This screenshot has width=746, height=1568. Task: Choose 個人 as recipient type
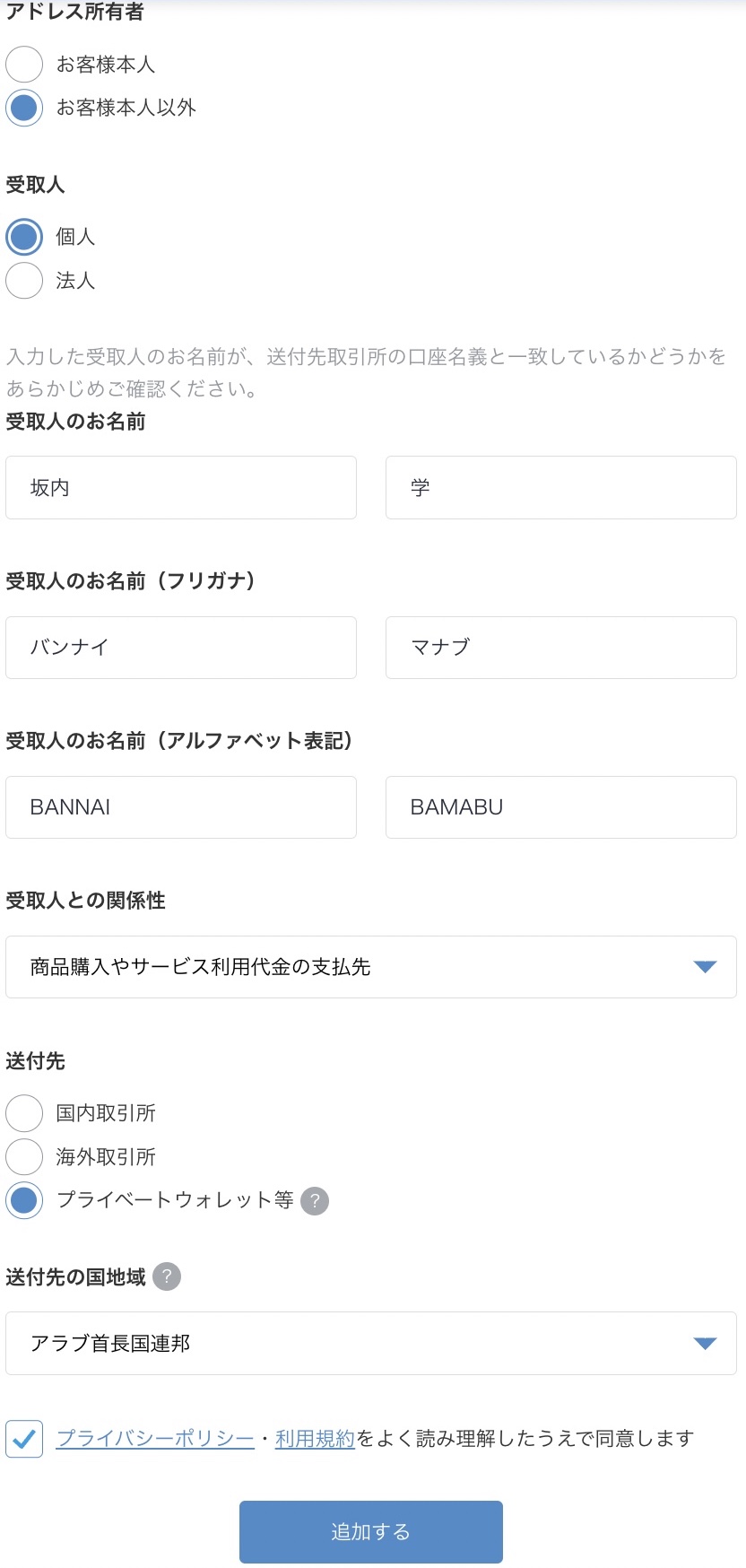click(x=24, y=237)
